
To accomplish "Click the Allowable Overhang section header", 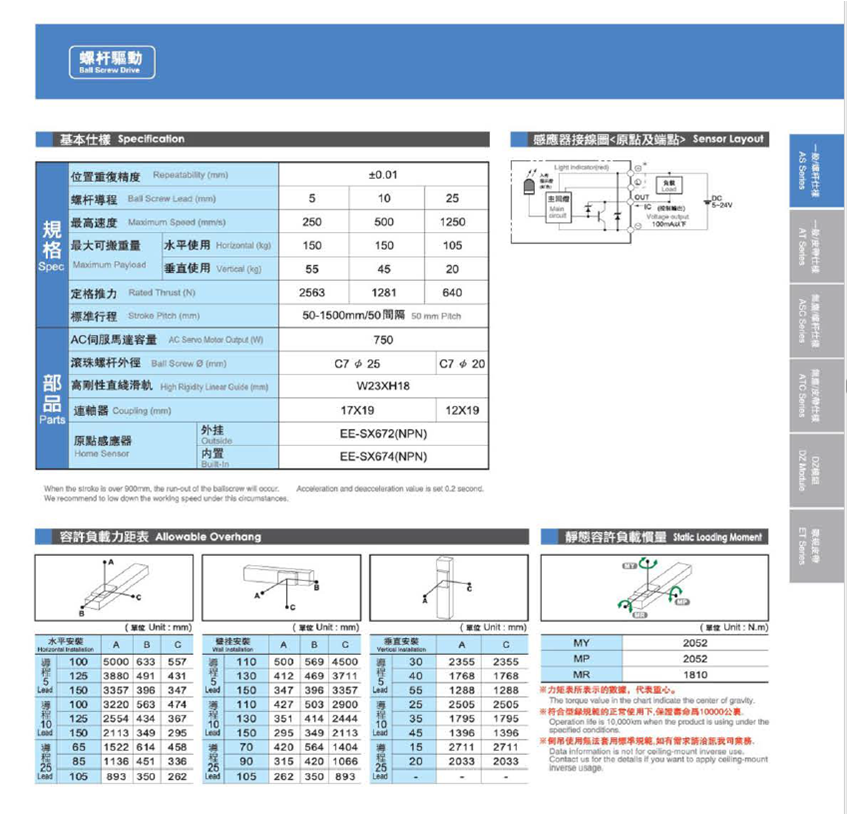I will click(282, 536).
